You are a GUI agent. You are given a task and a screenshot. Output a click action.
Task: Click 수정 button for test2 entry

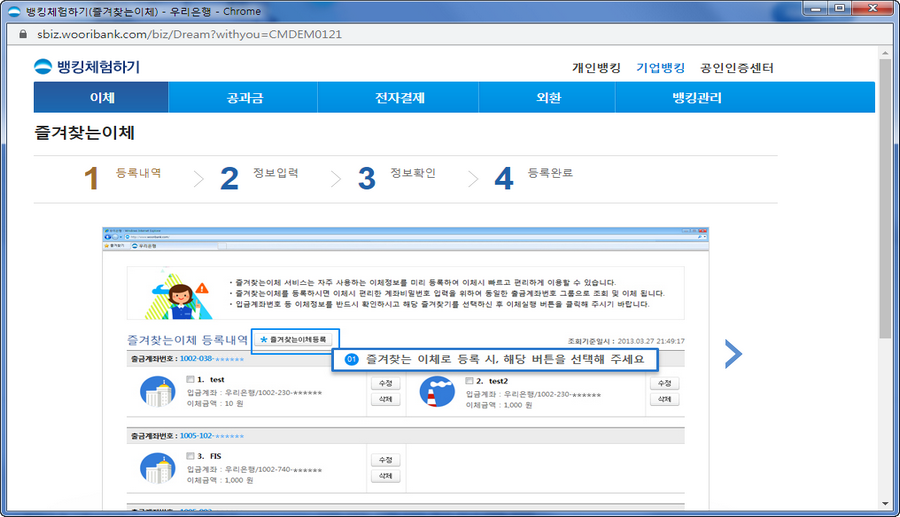click(x=665, y=383)
